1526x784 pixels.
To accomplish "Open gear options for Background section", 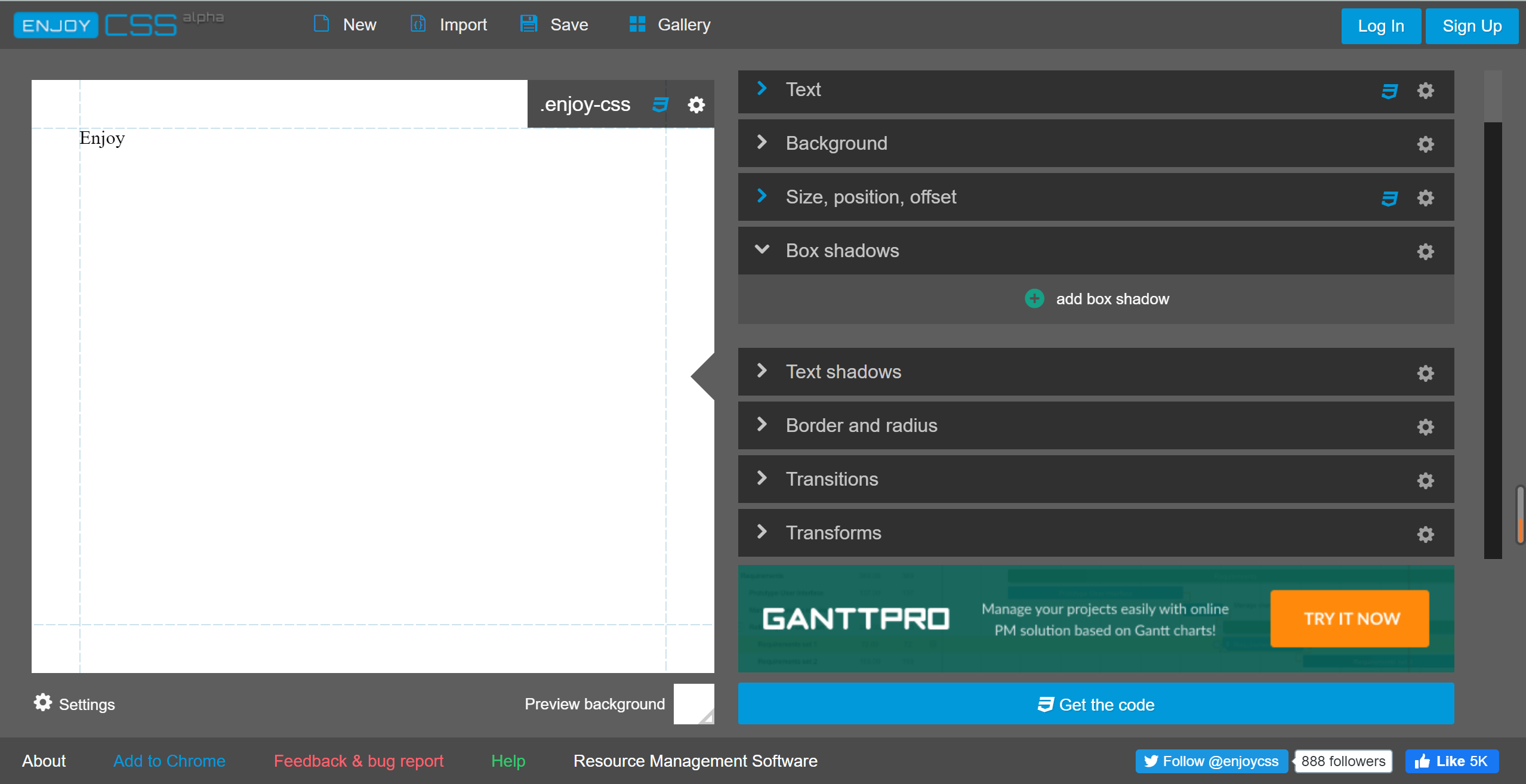I will coord(1425,144).
